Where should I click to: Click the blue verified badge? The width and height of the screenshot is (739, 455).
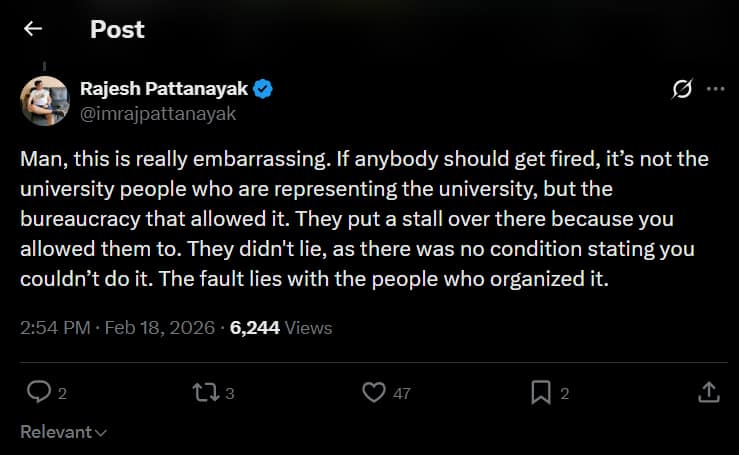(264, 90)
